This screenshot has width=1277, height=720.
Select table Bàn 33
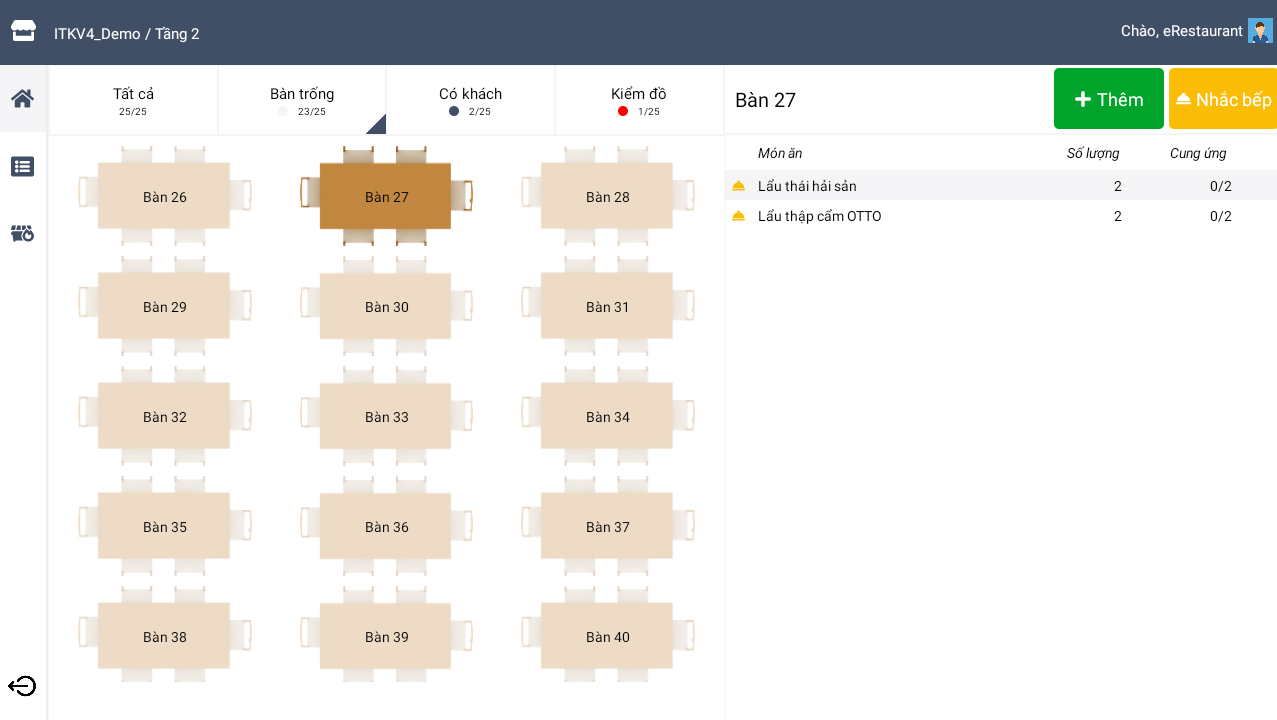tap(386, 417)
